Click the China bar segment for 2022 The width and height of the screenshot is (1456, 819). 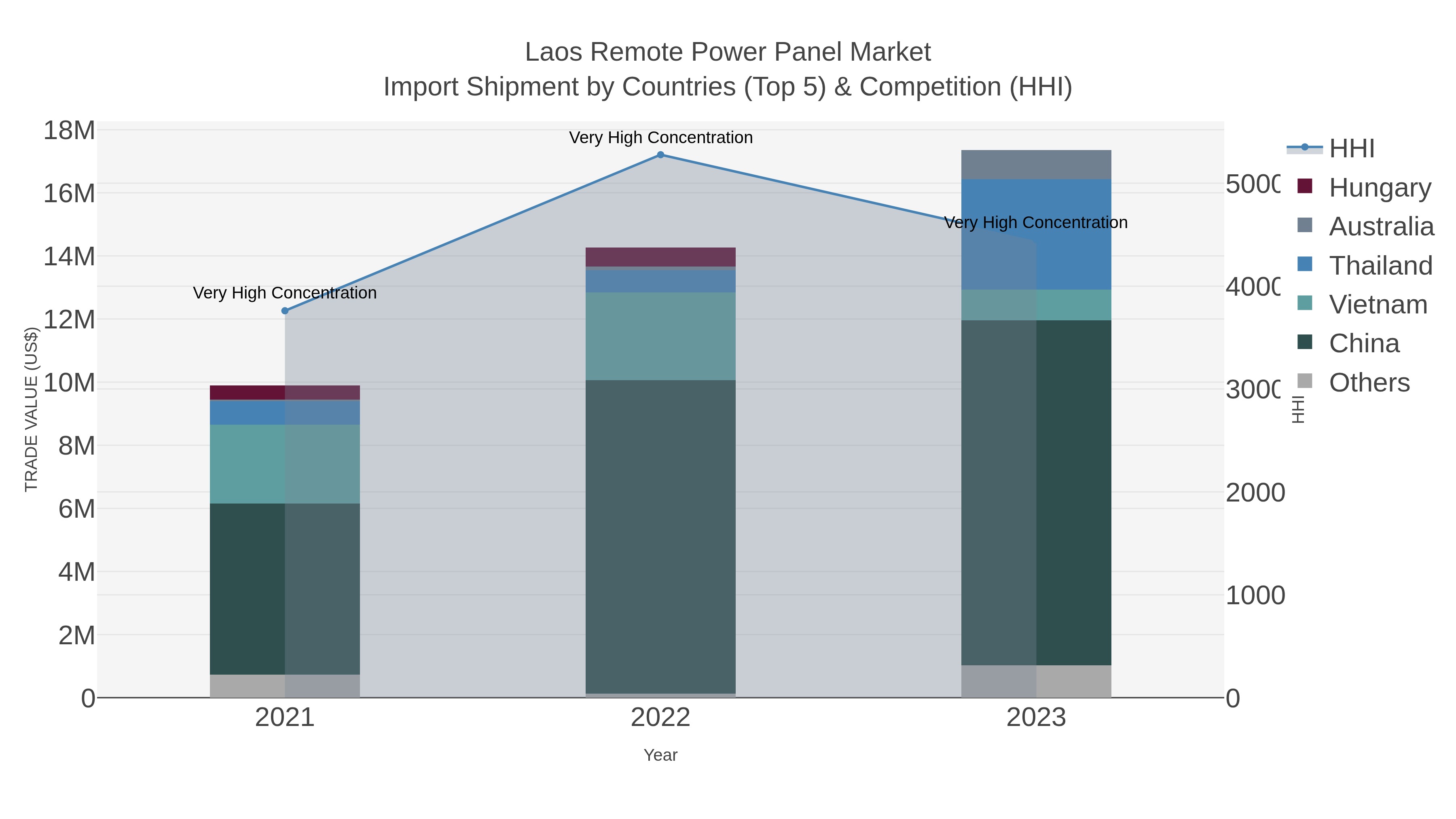tap(660, 537)
